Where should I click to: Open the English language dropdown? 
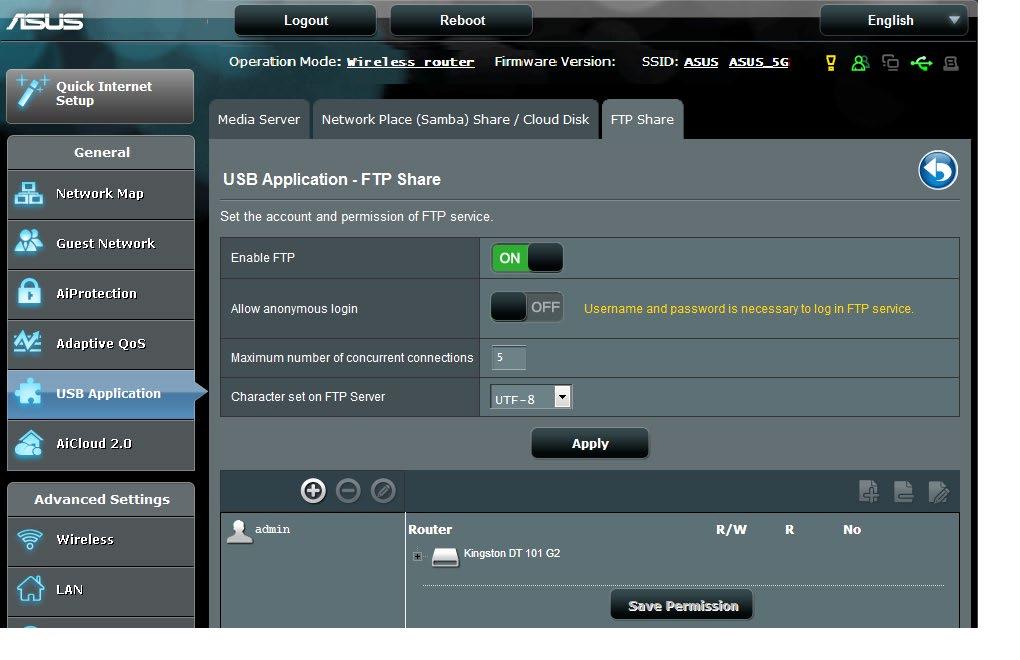894,20
